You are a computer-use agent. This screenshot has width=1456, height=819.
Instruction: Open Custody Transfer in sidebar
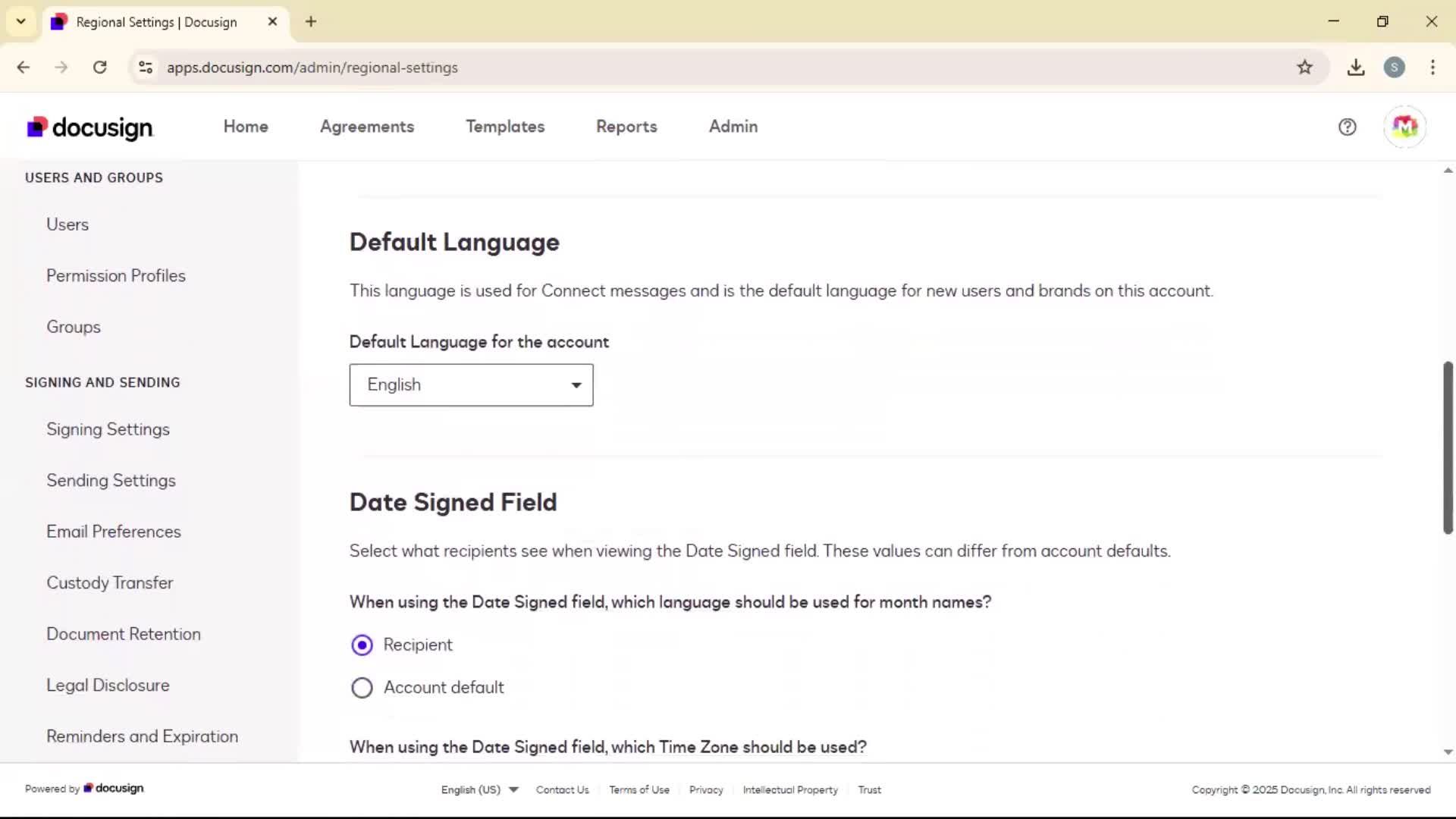[110, 583]
